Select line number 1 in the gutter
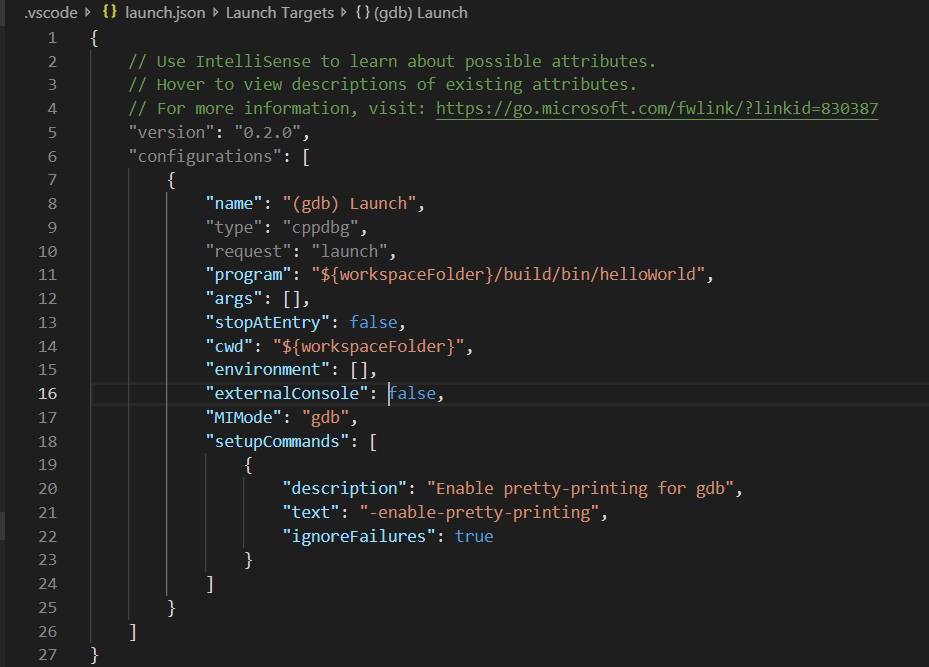Screen dimensions: 929x667 coord(52,37)
